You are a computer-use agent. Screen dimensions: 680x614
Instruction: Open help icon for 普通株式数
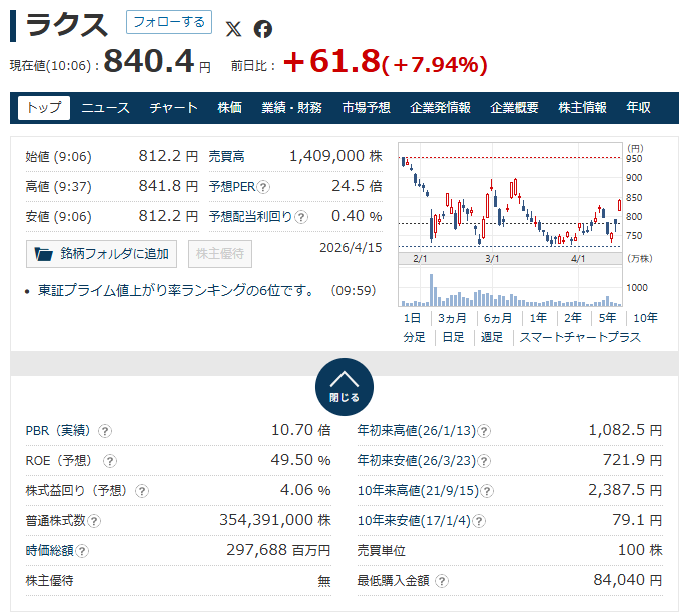pyautogui.click(x=94, y=521)
